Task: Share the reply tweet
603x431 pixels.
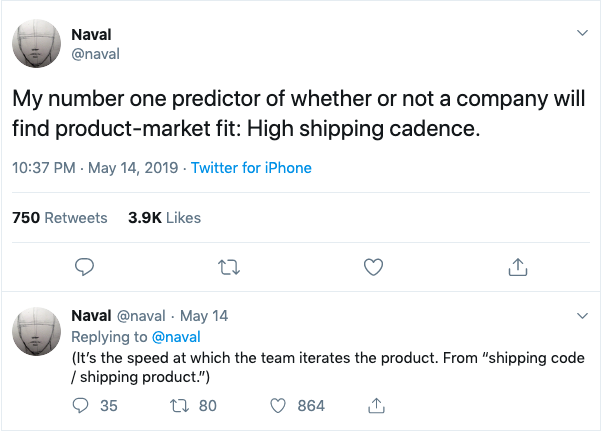Action: click(377, 405)
